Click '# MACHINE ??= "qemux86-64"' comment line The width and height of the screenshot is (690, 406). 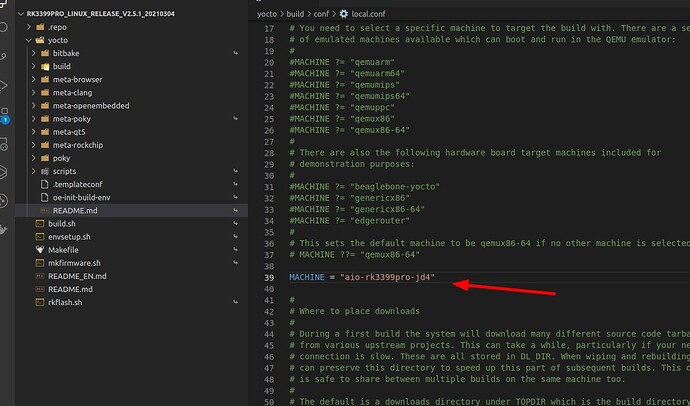[x=354, y=254]
